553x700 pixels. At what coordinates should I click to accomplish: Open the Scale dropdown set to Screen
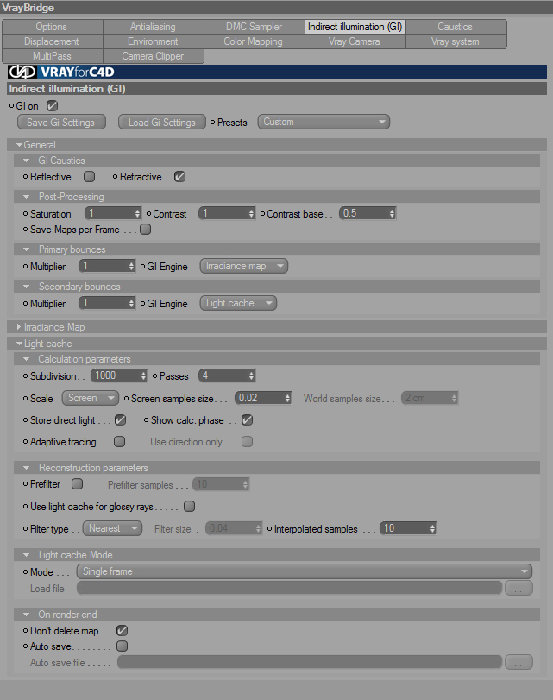(x=90, y=398)
